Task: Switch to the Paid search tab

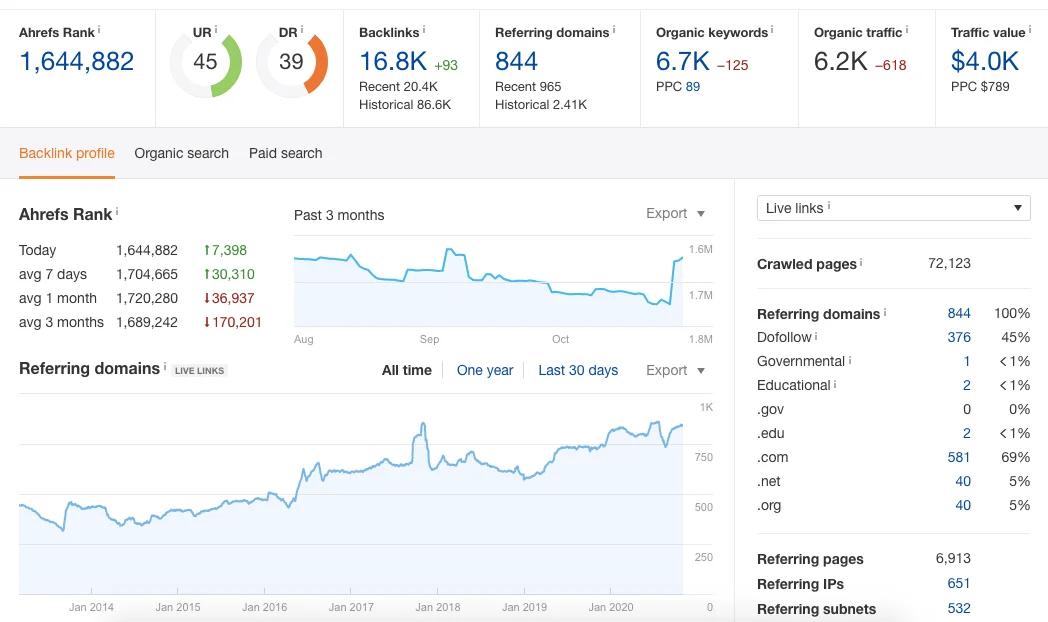Action: [285, 153]
